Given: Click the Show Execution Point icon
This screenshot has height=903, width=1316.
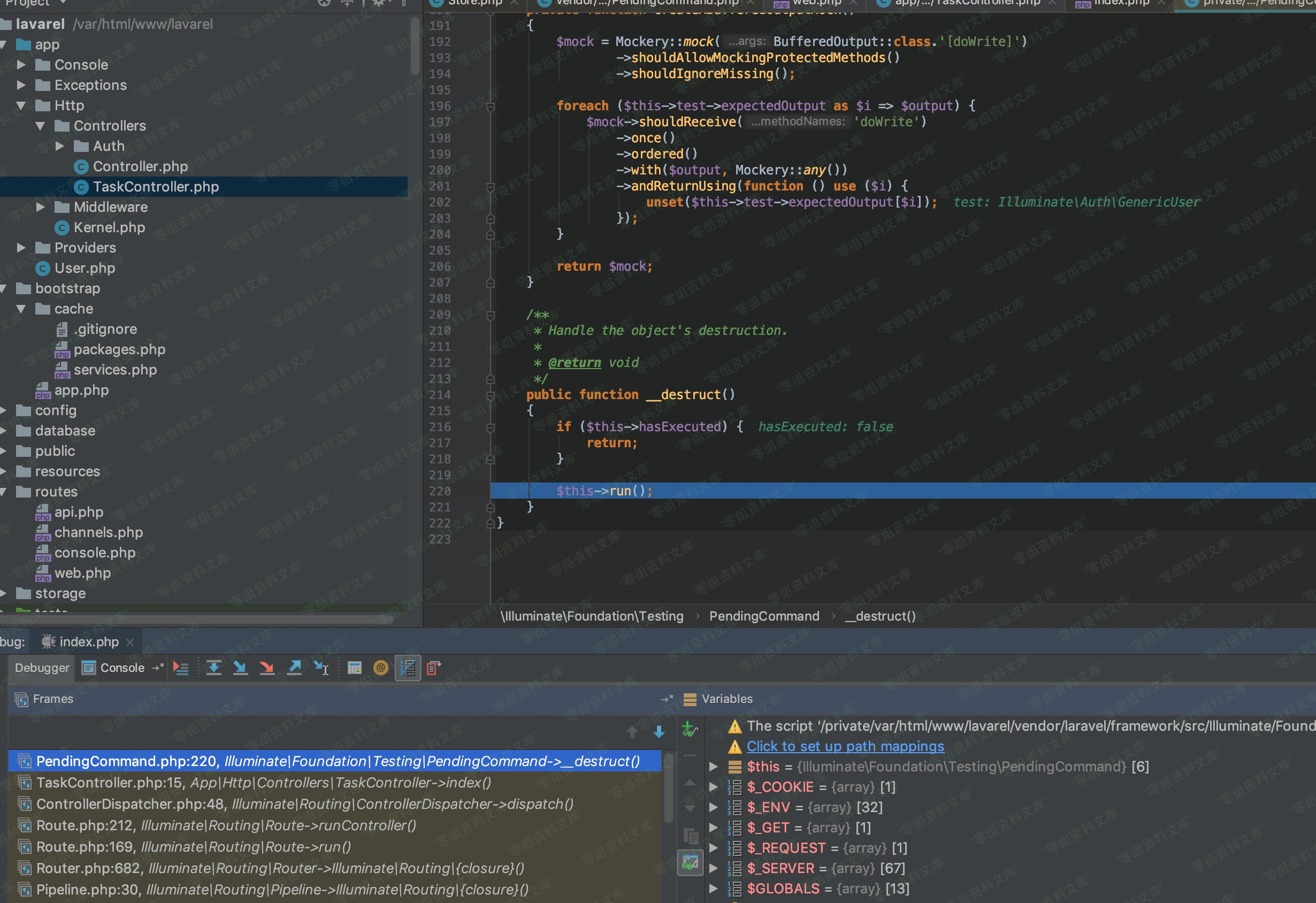Looking at the screenshot, I should point(181,668).
